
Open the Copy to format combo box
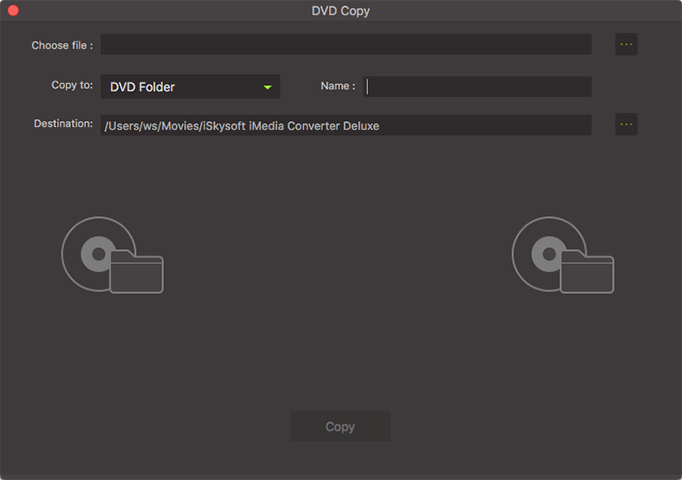190,87
